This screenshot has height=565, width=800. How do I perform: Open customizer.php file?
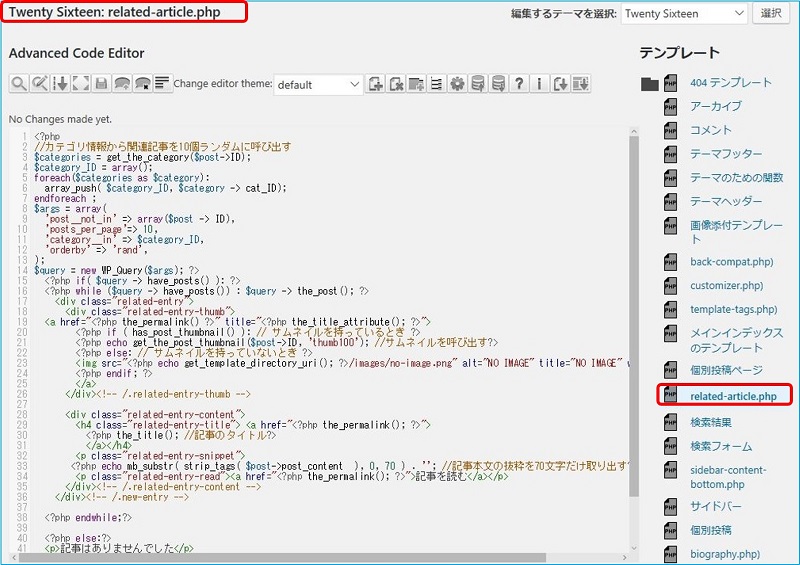727,285
